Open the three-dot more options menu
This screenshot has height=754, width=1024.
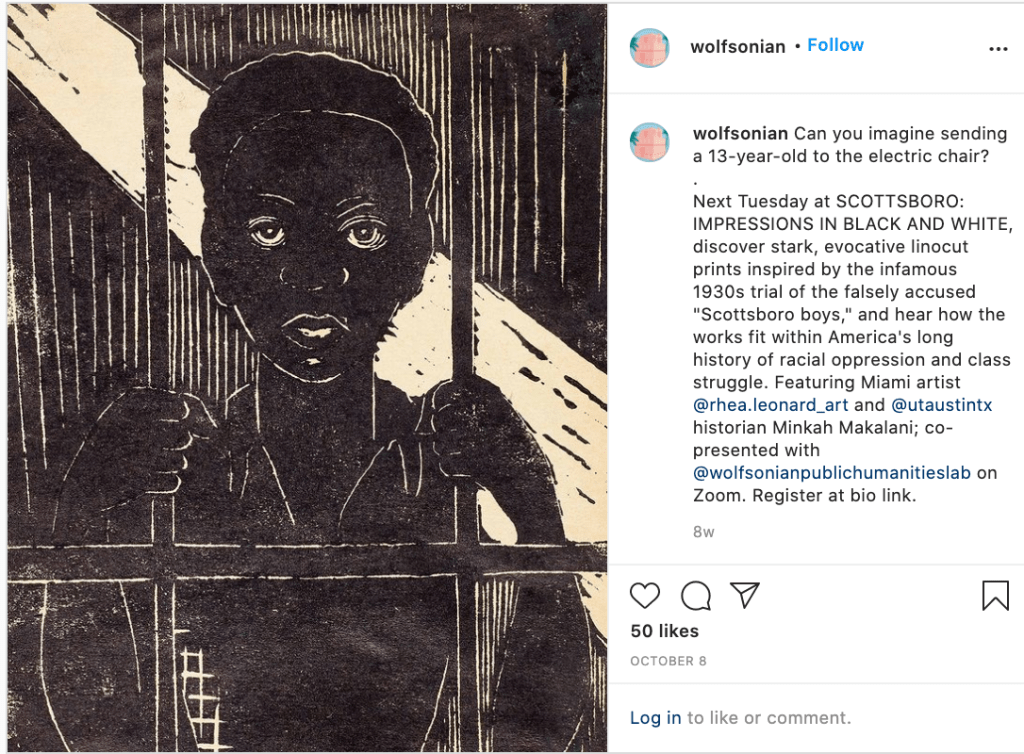coord(998,49)
